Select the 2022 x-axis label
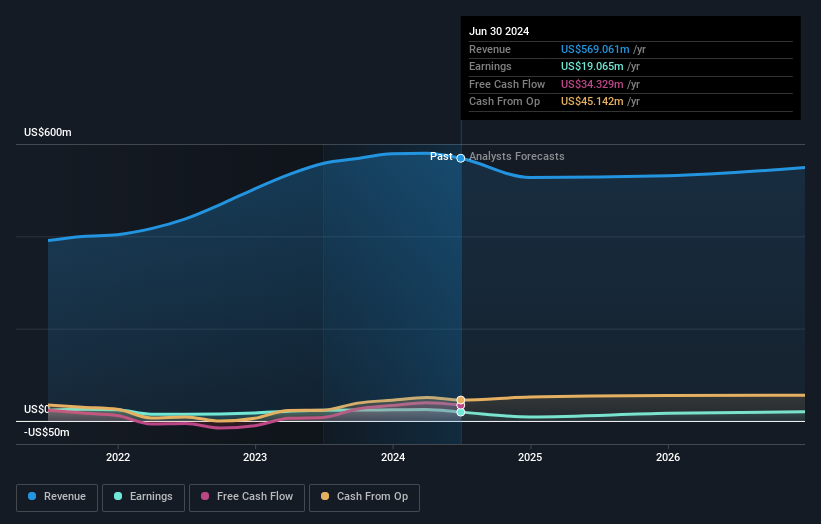This screenshot has width=821, height=524. pyautogui.click(x=118, y=457)
